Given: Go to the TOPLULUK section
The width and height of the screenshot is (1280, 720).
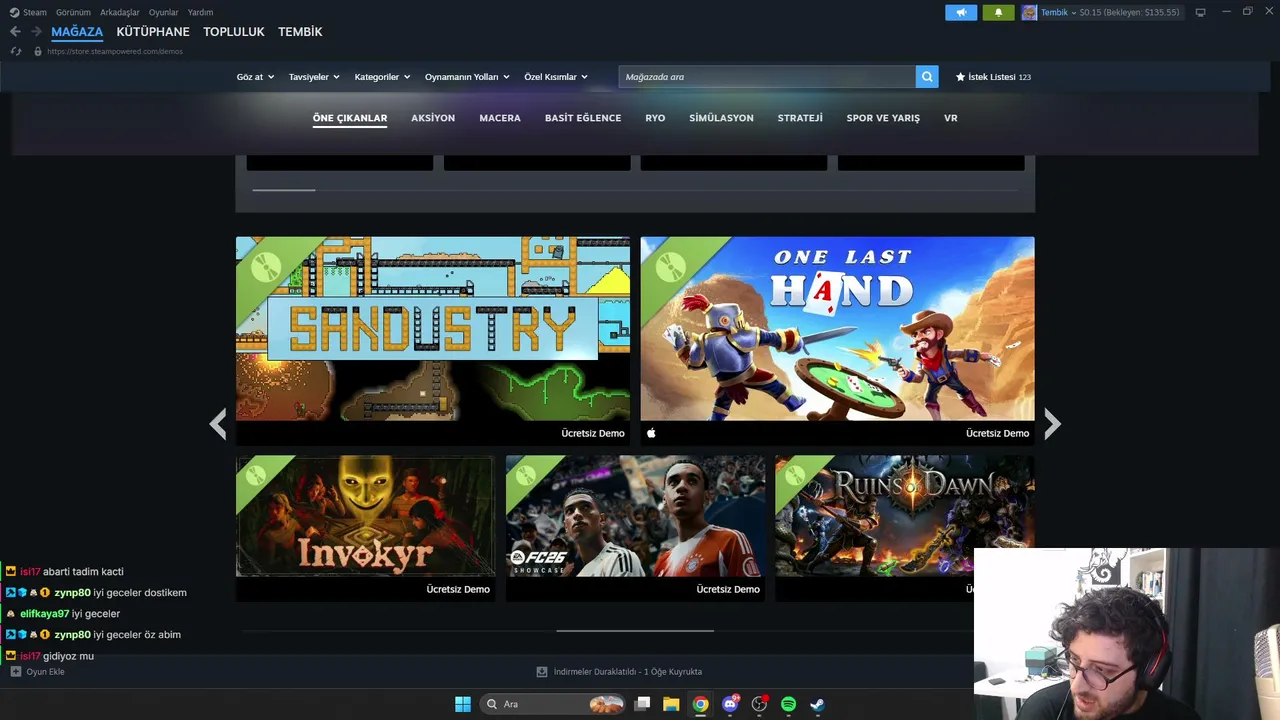Looking at the screenshot, I should coord(234,32).
